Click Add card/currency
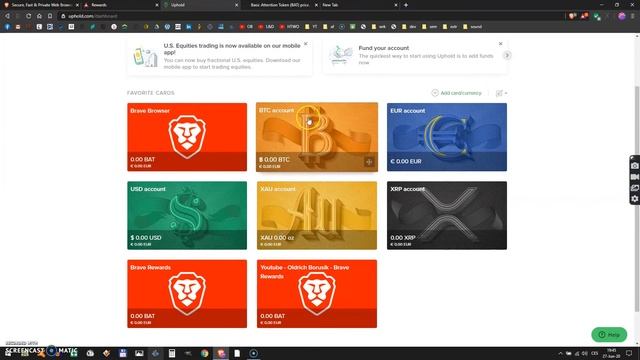 pos(456,93)
